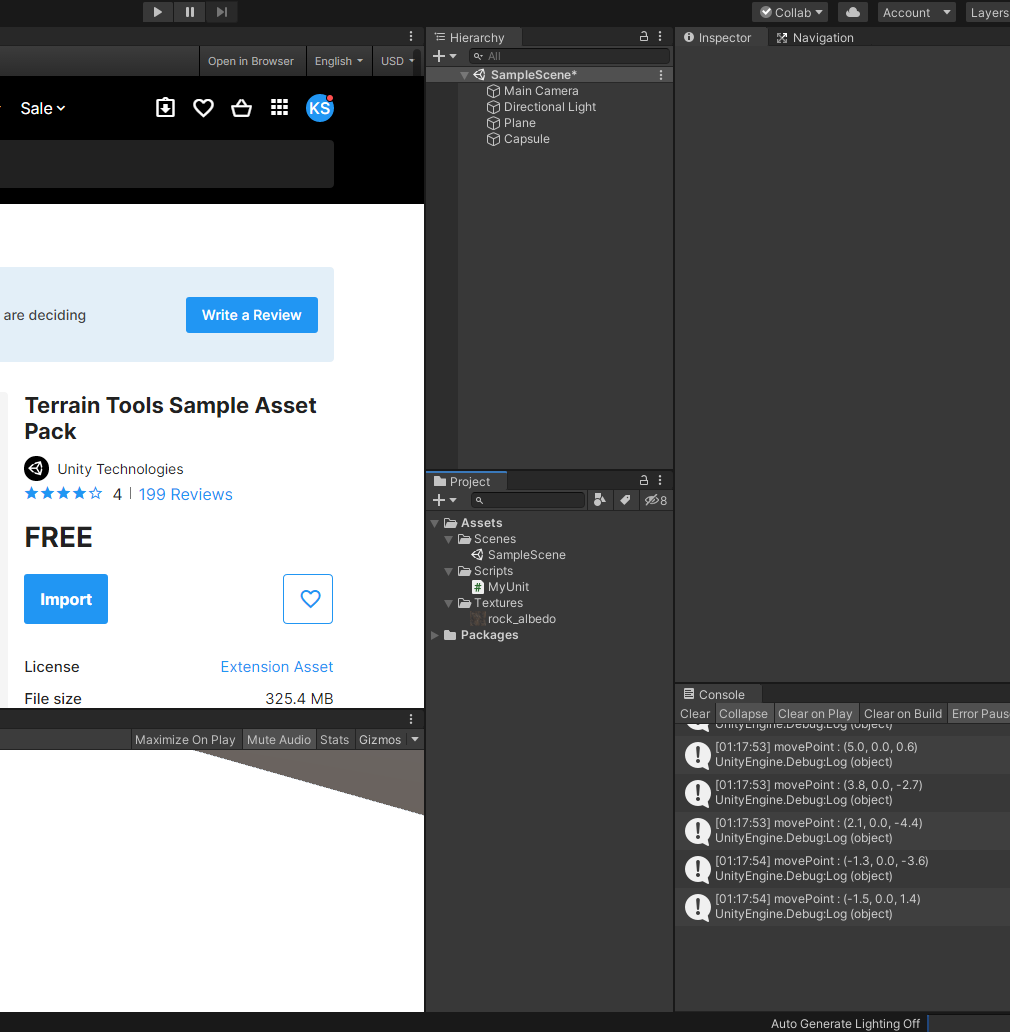Screen dimensions: 1010x1032
Task: Start Play mode with the Play button
Action: pos(158,12)
